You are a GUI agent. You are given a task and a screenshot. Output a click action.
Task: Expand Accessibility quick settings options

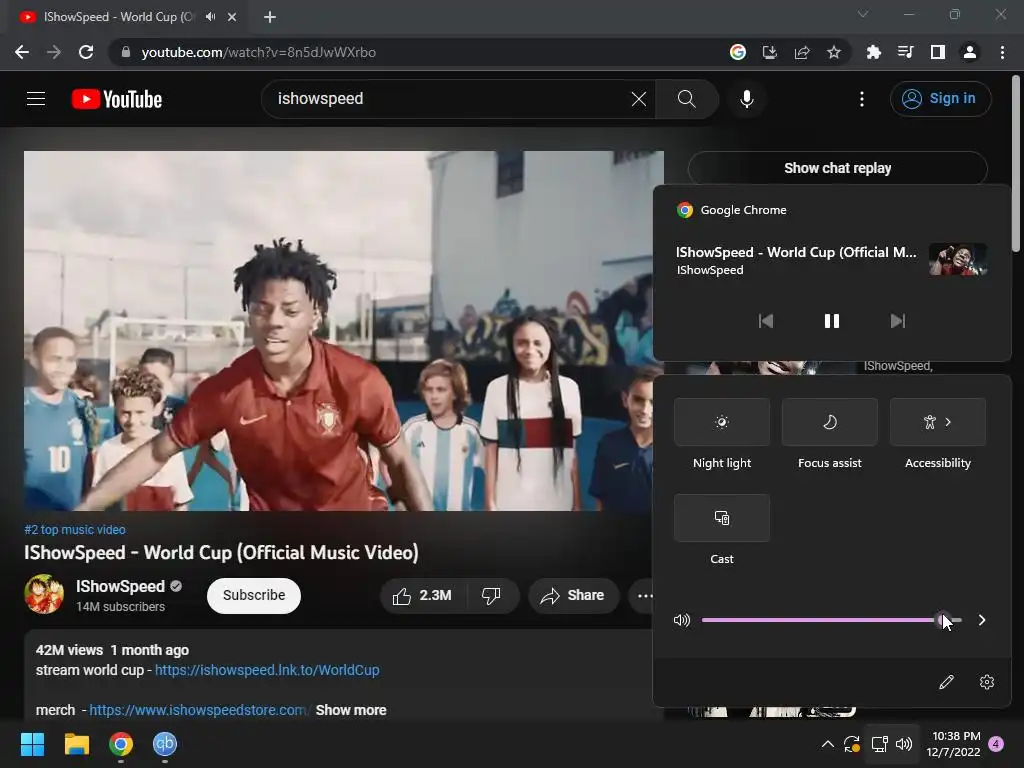(938, 422)
